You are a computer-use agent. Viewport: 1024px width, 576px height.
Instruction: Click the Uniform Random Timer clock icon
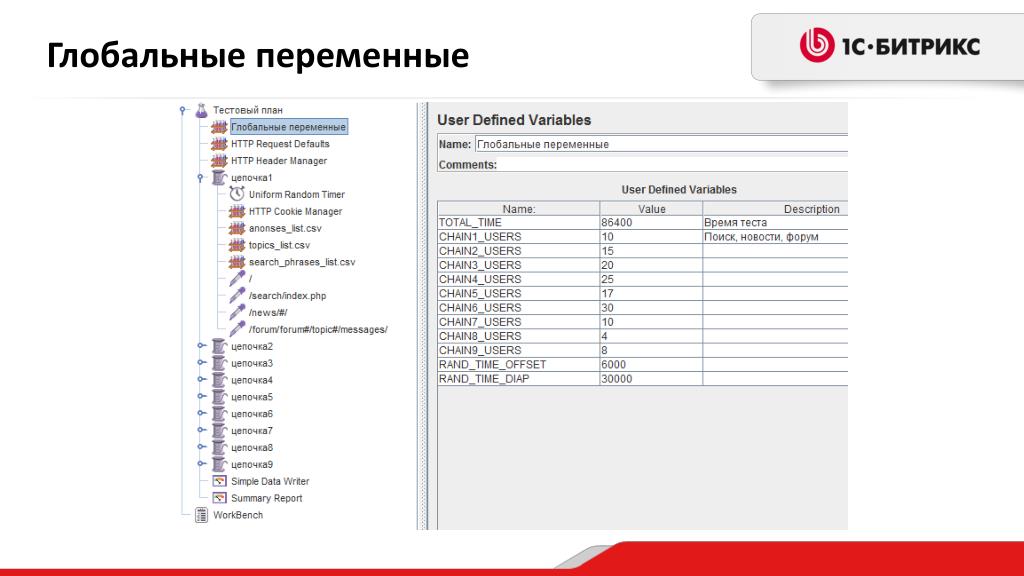tap(237, 194)
